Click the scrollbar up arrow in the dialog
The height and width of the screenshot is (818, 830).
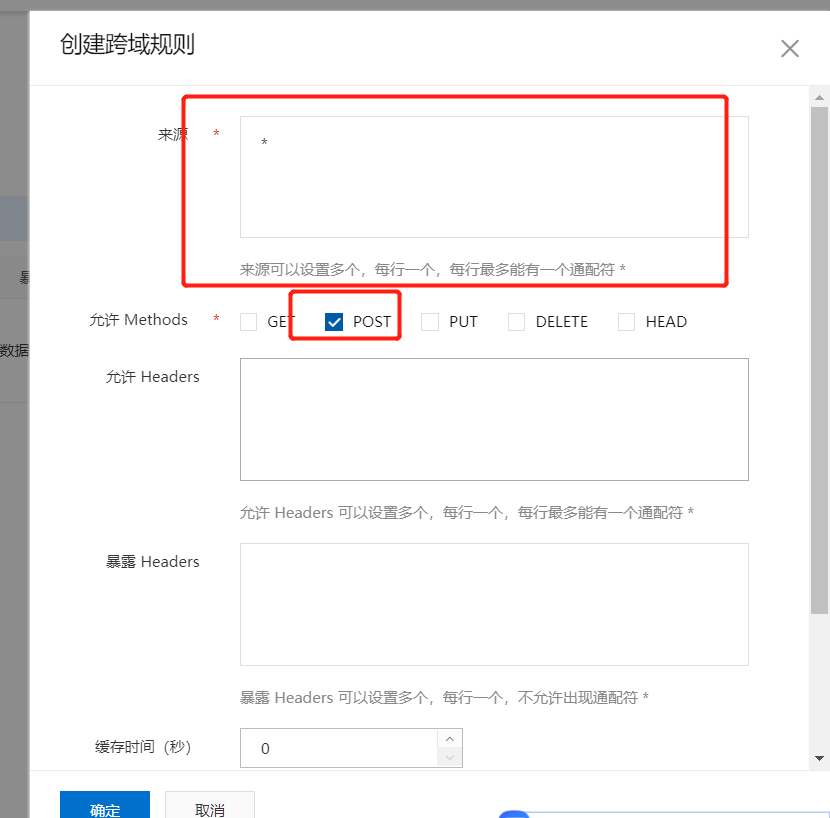click(819, 97)
